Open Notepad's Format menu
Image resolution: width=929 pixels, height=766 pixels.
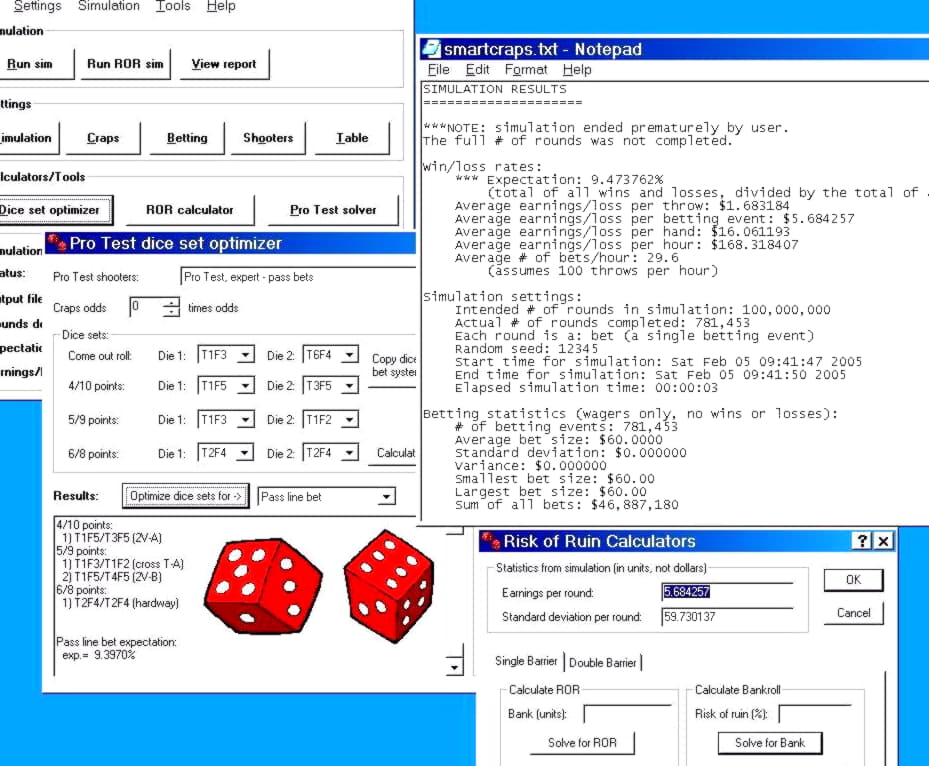526,70
